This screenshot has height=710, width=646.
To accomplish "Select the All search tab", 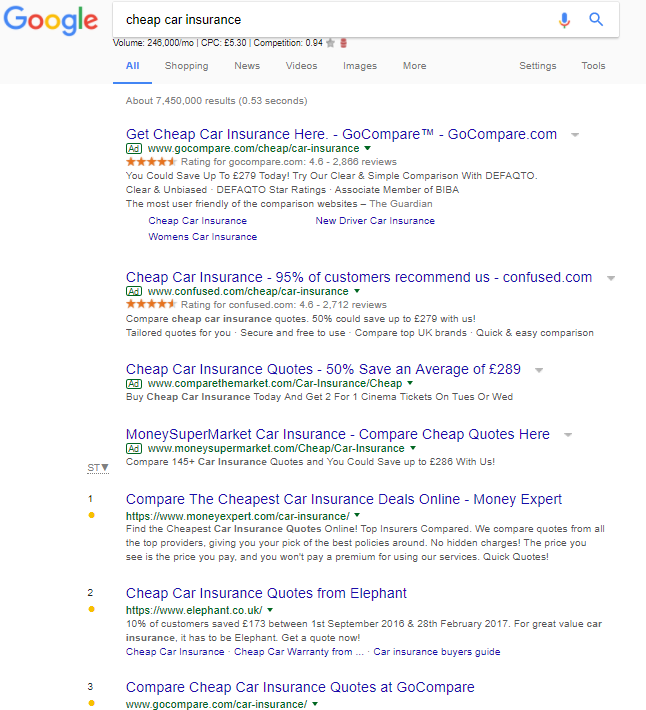I will coord(132,66).
